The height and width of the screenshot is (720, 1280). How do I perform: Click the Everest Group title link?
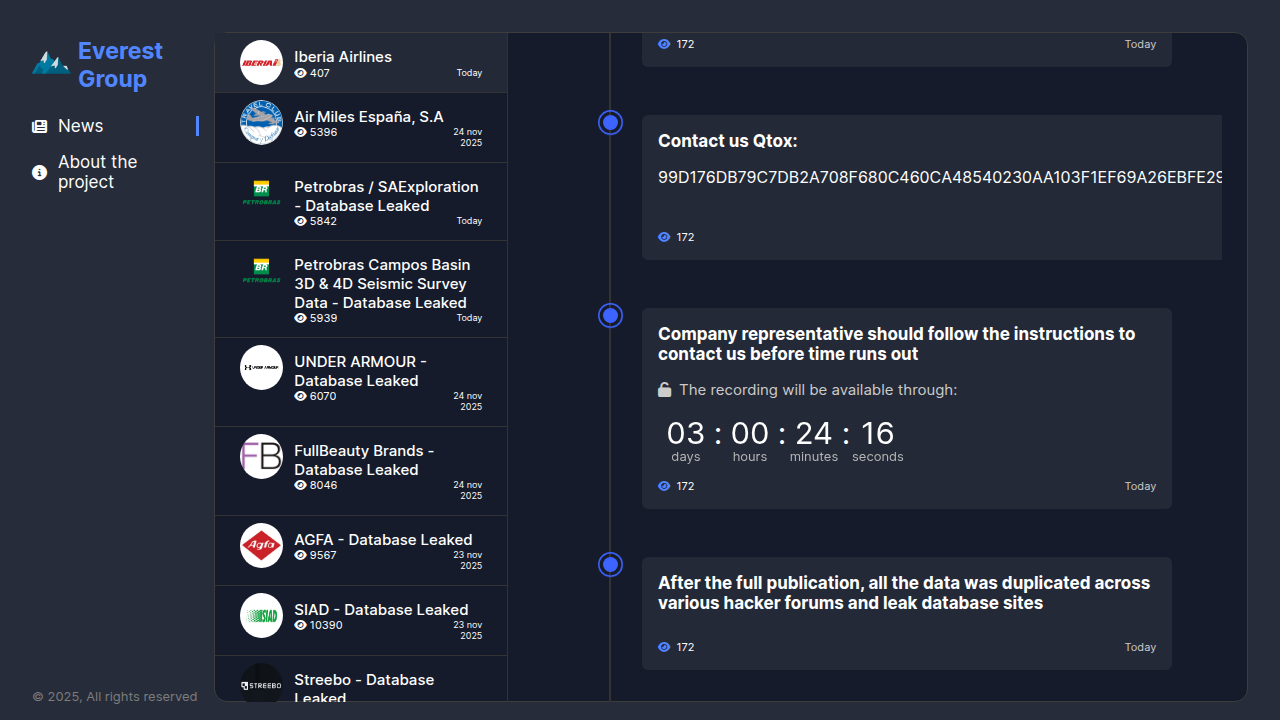120,64
